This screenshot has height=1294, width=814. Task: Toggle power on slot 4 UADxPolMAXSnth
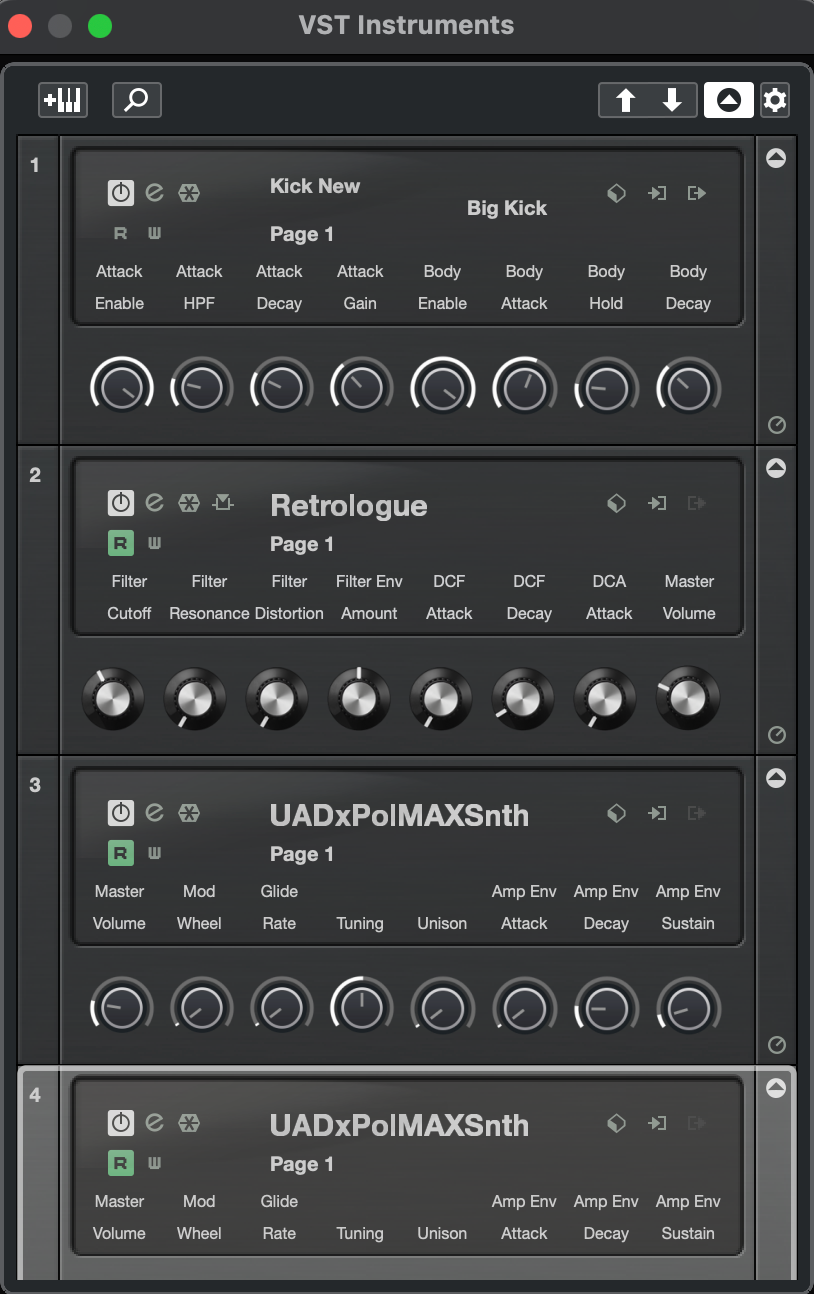[121, 1123]
